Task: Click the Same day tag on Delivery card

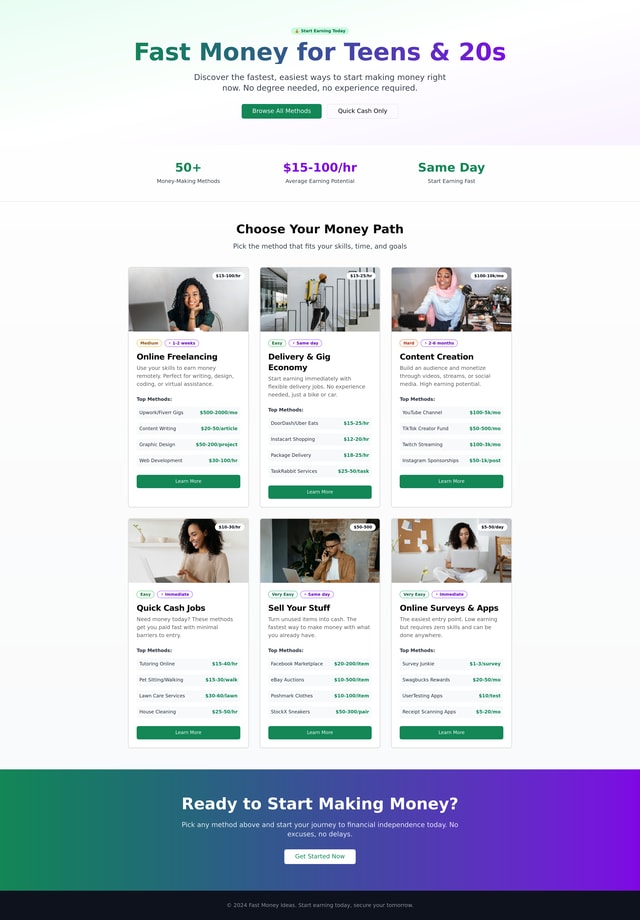Action: [305, 343]
